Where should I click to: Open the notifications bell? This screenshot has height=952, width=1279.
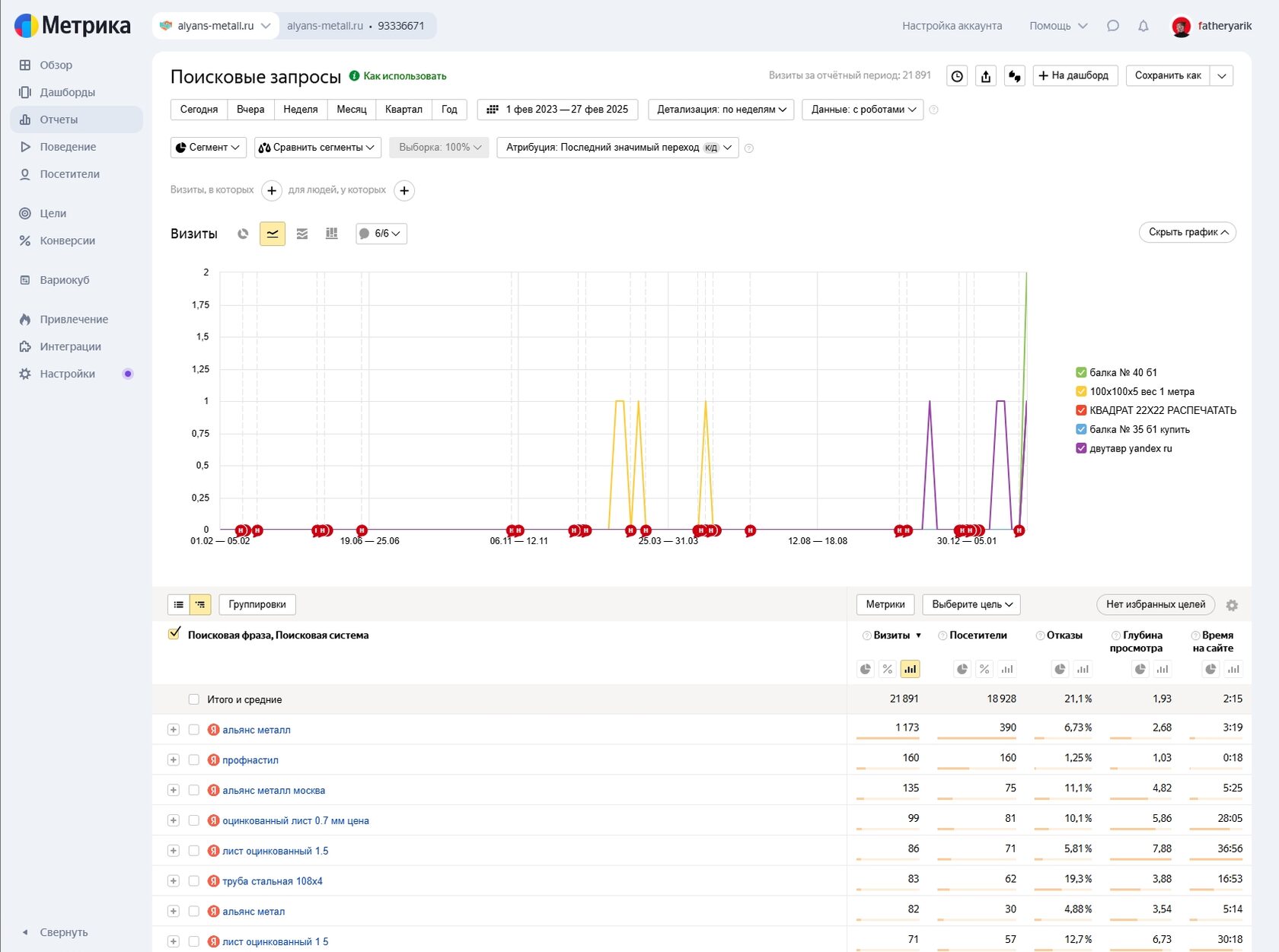(x=1143, y=26)
